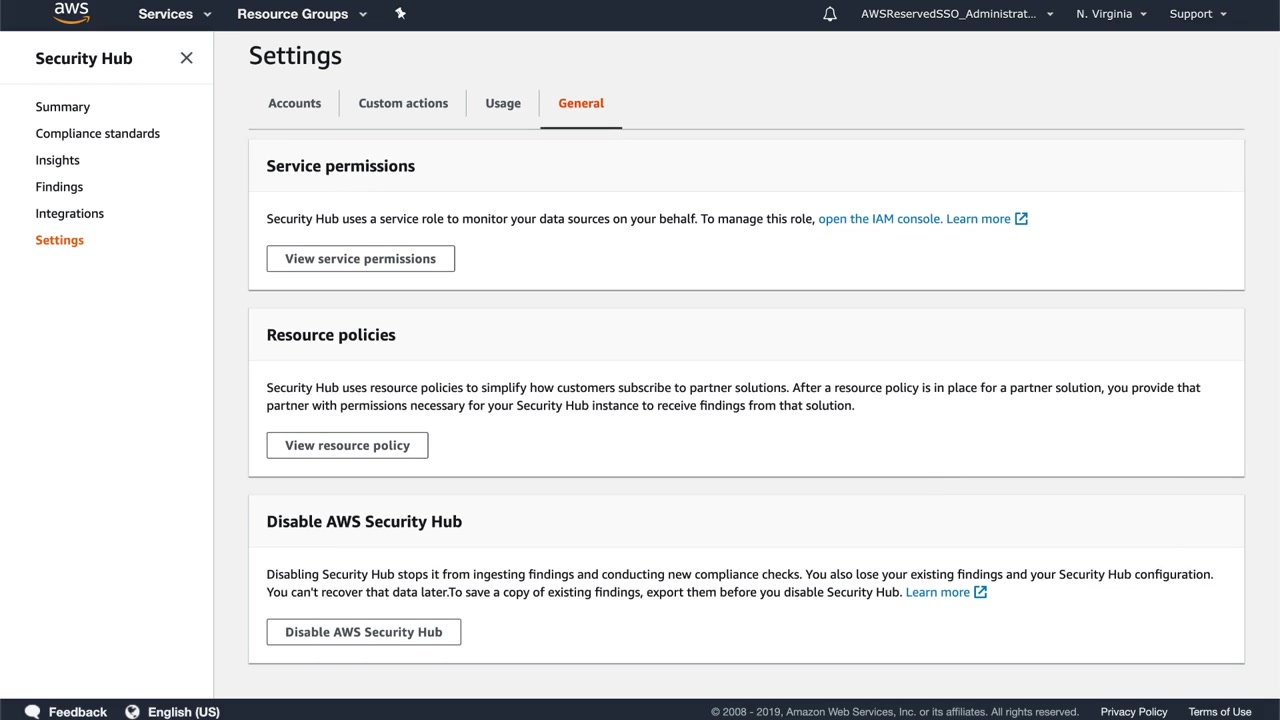This screenshot has height=720, width=1280.
Task: Follow the open the IAM console link
Action: point(879,219)
